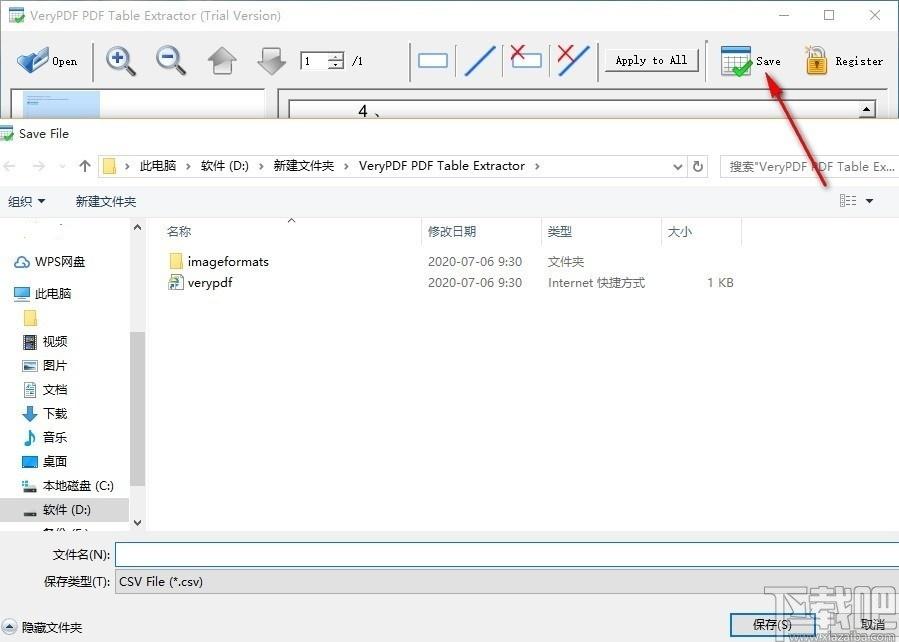Open view options dropdown arrow
The width and height of the screenshot is (899, 642).
coord(869,201)
